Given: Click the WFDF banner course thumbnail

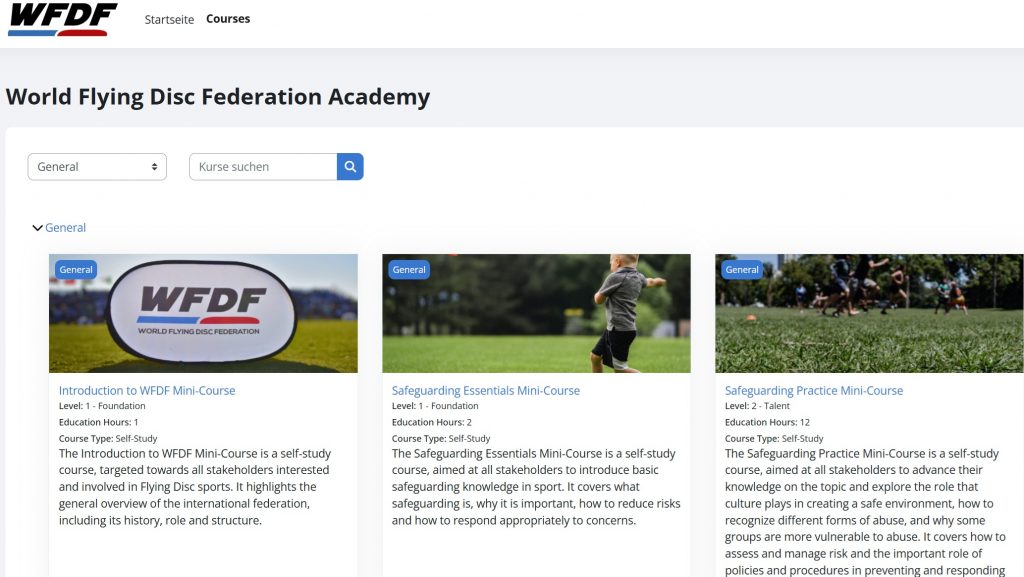Looking at the screenshot, I should click(x=203, y=313).
